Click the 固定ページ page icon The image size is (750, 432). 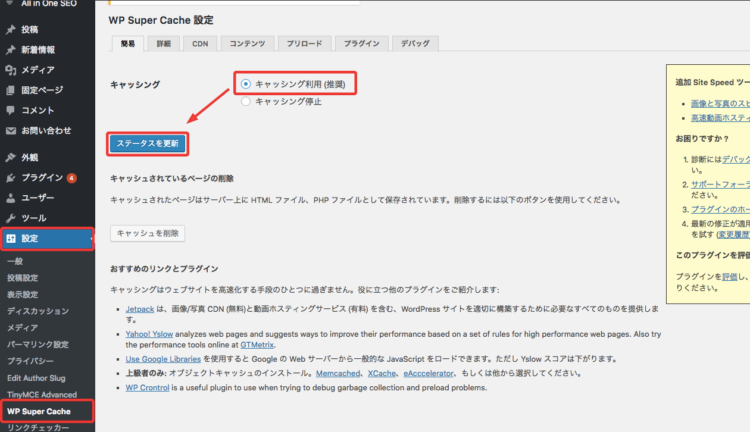10,89
